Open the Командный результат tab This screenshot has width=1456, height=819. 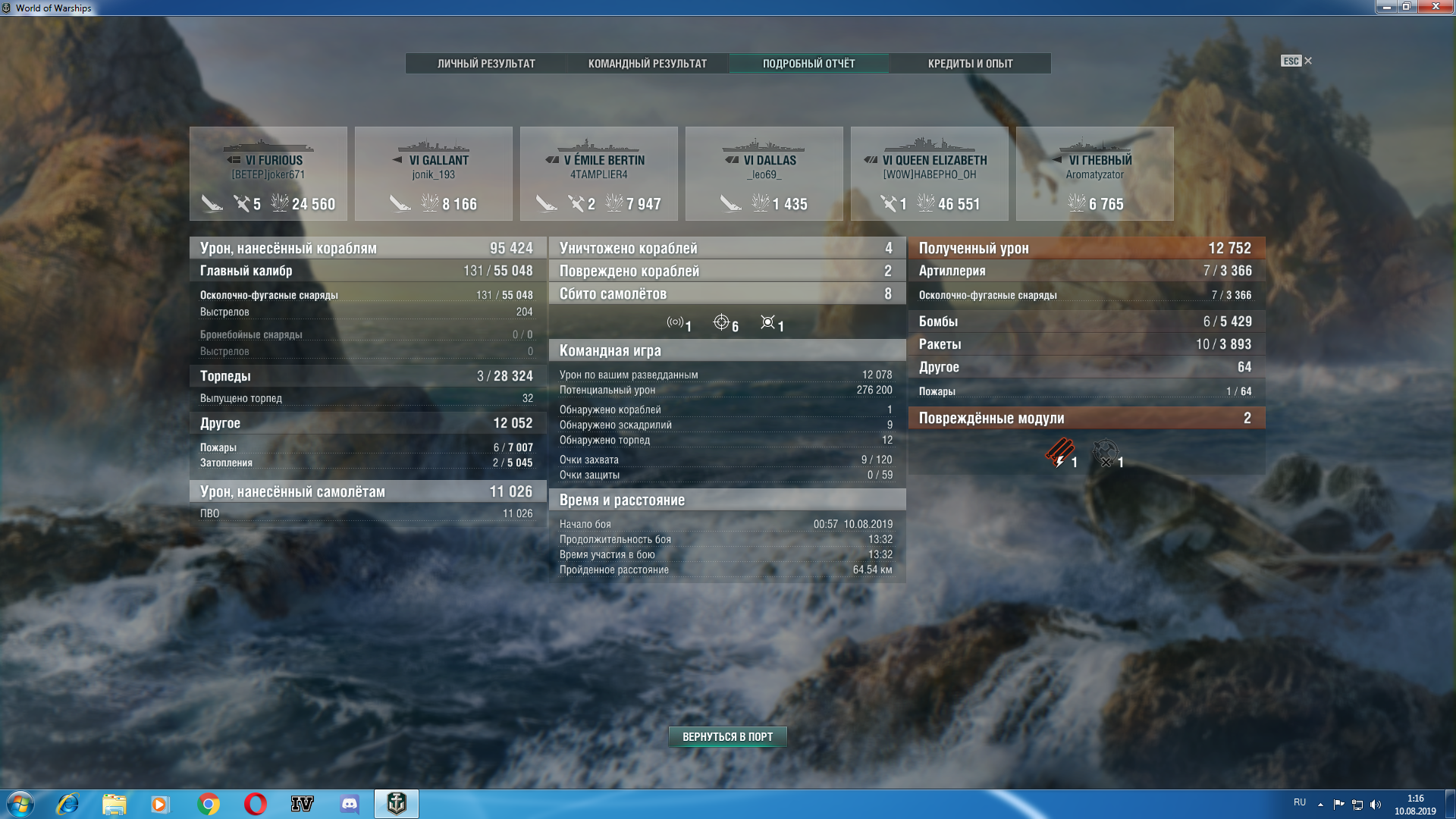pos(647,64)
